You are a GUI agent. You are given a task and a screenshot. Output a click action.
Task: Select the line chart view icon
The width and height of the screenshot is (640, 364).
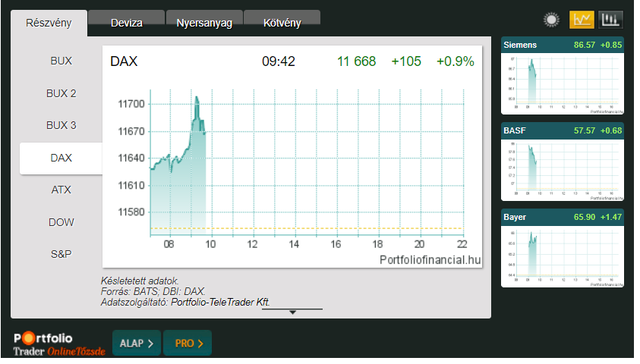582,20
